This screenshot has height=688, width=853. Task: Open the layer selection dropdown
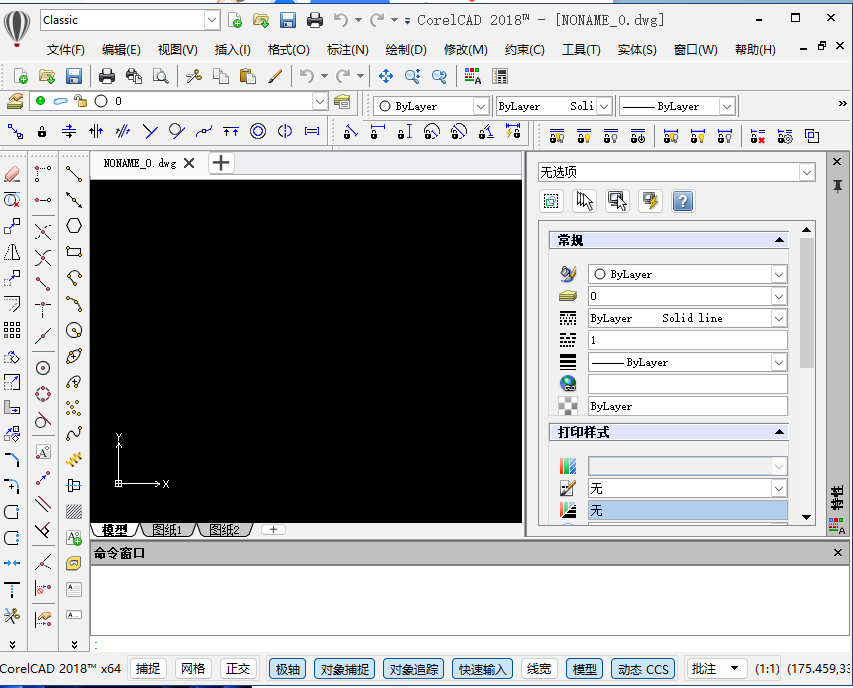[320, 101]
